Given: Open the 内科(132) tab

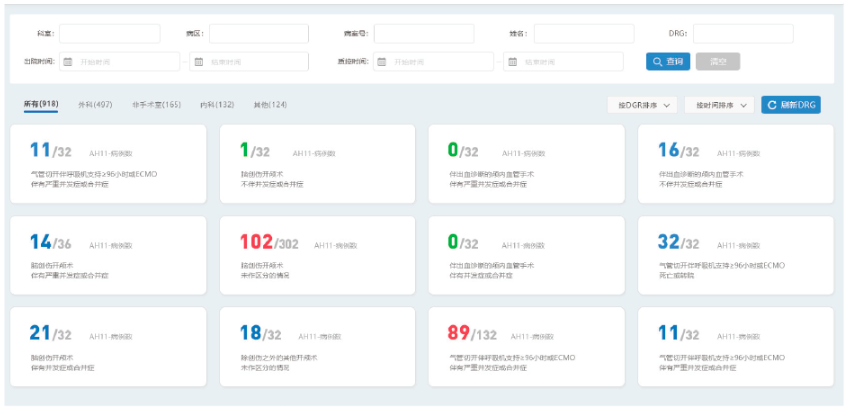Looking at the screenshot, I should (x=217, y=105).
